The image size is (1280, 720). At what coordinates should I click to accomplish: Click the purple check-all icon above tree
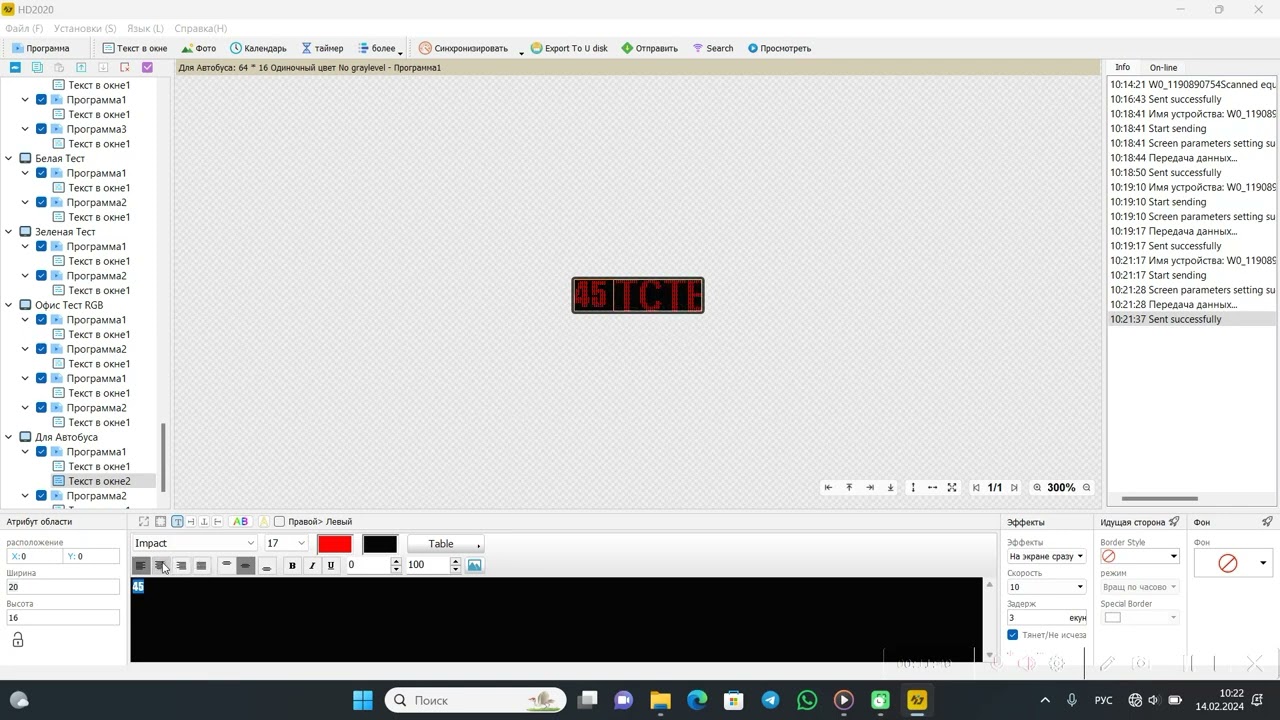[x=147, y=67]
